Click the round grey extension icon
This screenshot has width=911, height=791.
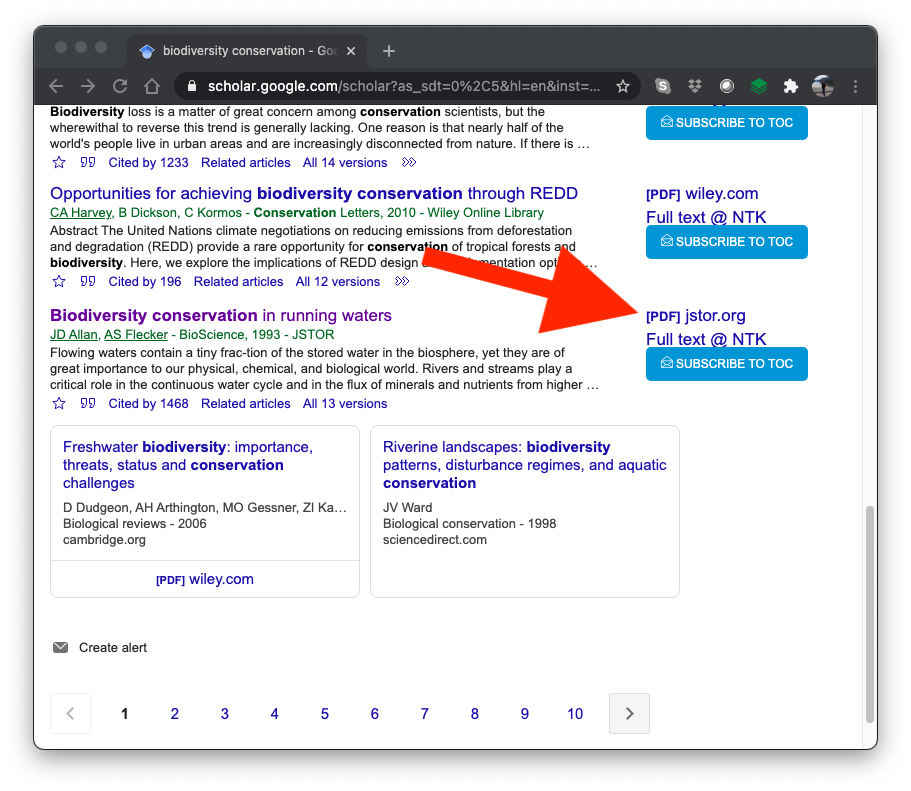727,86
